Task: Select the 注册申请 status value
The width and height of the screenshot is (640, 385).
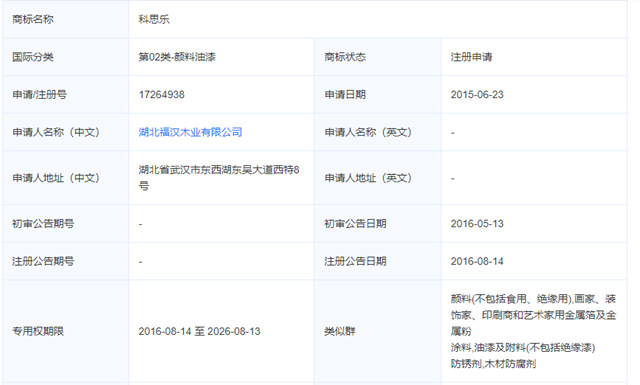Action: [x=471, y=57]
